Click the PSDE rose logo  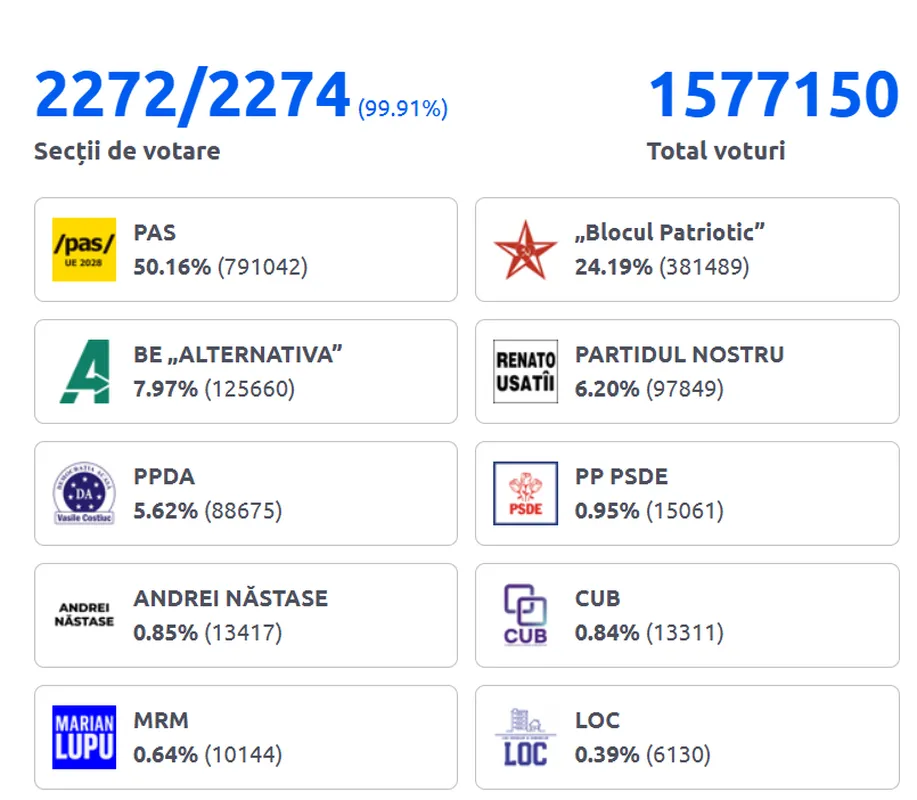tap(525, 494)
